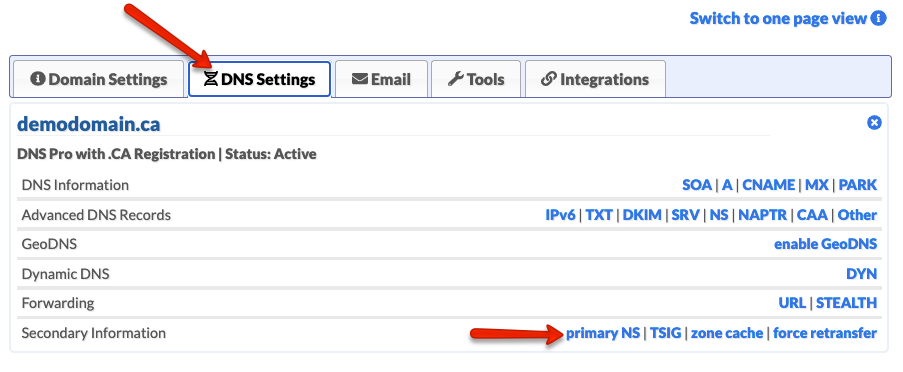
Task: Click the GeoDNS row label
Action: point(49,244)
